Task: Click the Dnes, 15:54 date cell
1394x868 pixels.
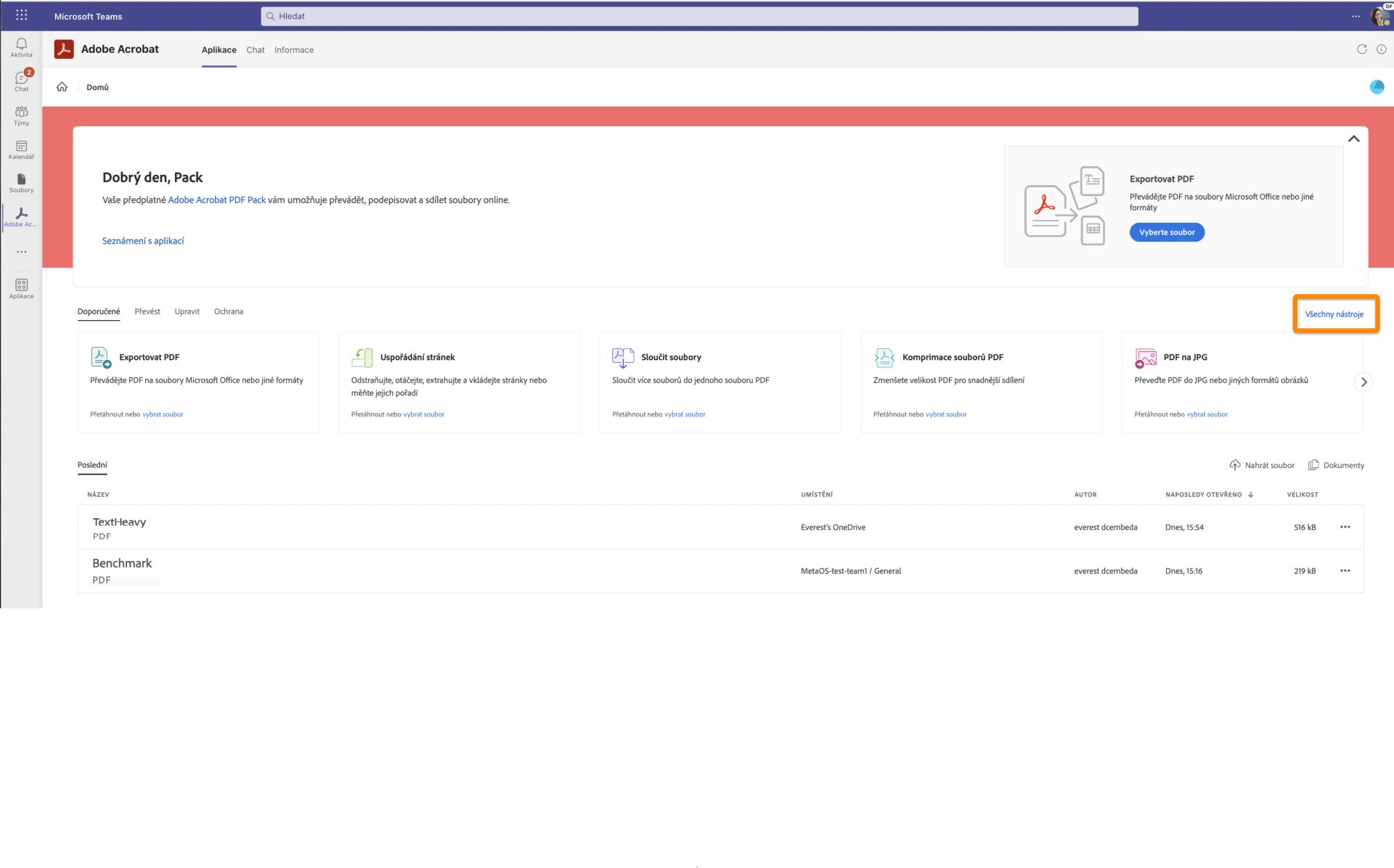Action: (x=1184, y=527)
